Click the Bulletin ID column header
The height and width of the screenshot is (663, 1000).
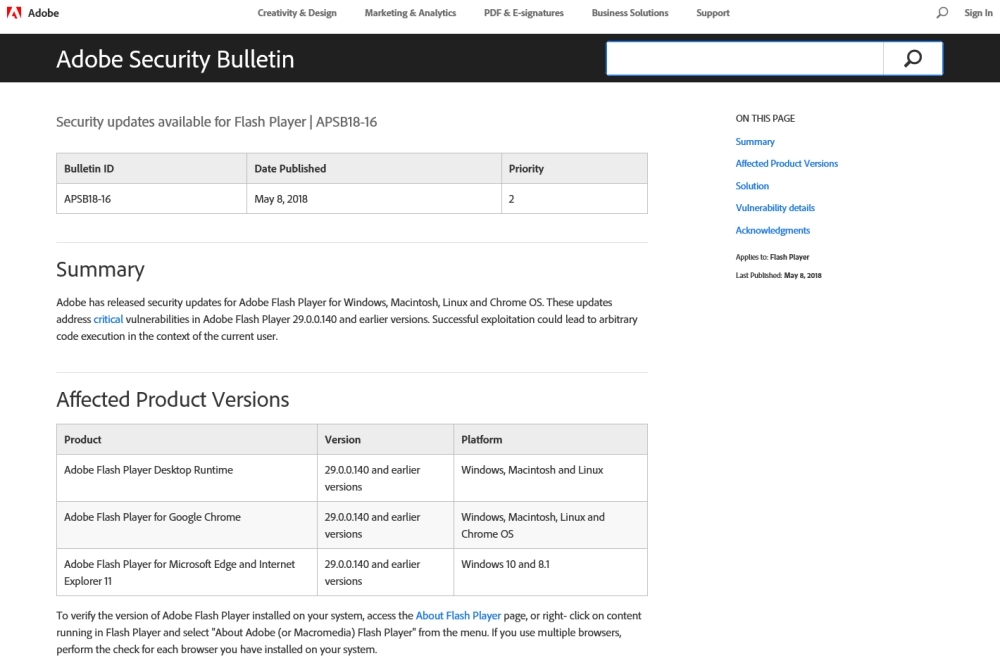(151, 168)
